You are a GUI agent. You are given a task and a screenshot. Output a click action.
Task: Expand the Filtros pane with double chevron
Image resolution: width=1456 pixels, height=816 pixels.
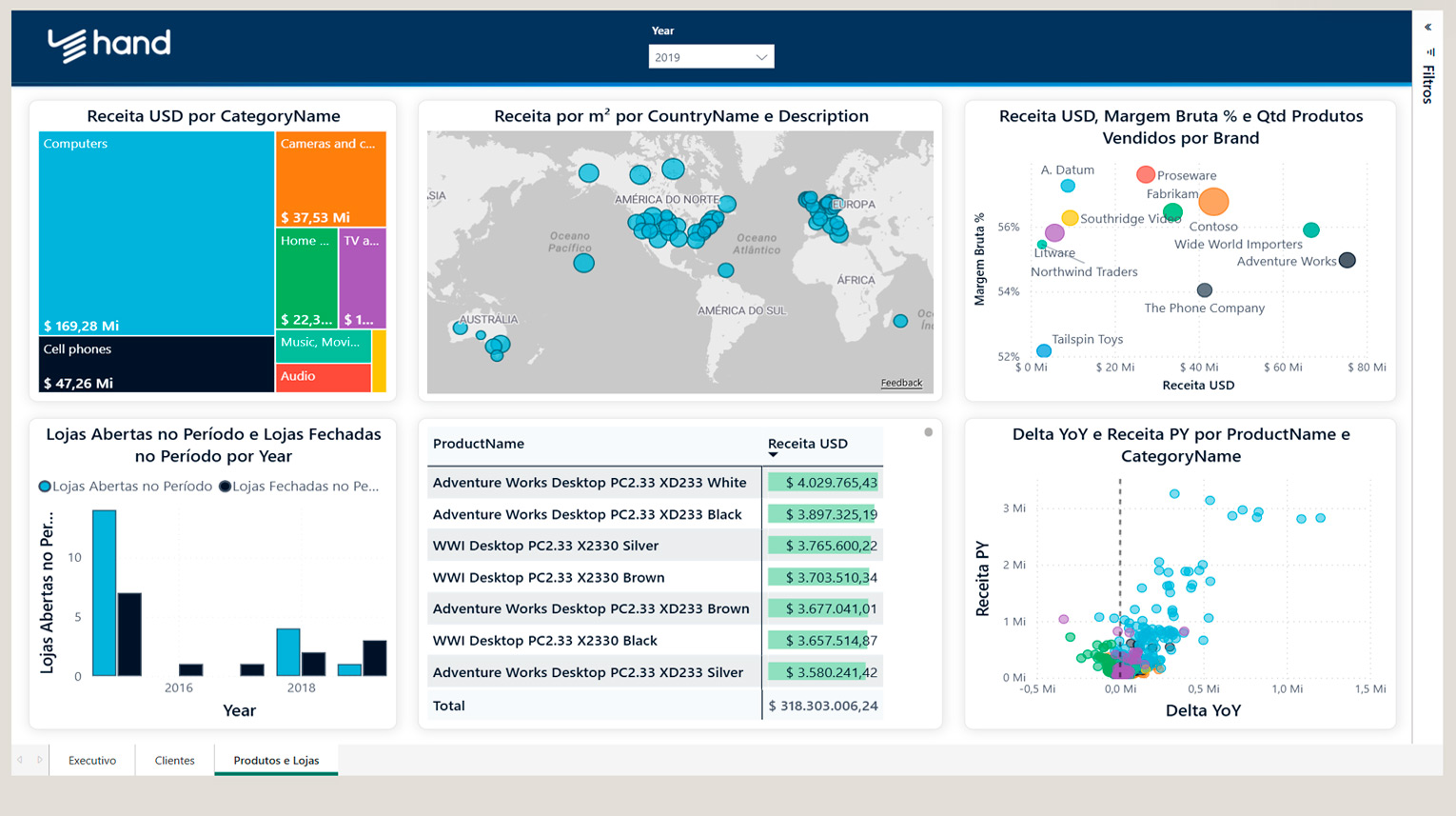point(1427,27)
